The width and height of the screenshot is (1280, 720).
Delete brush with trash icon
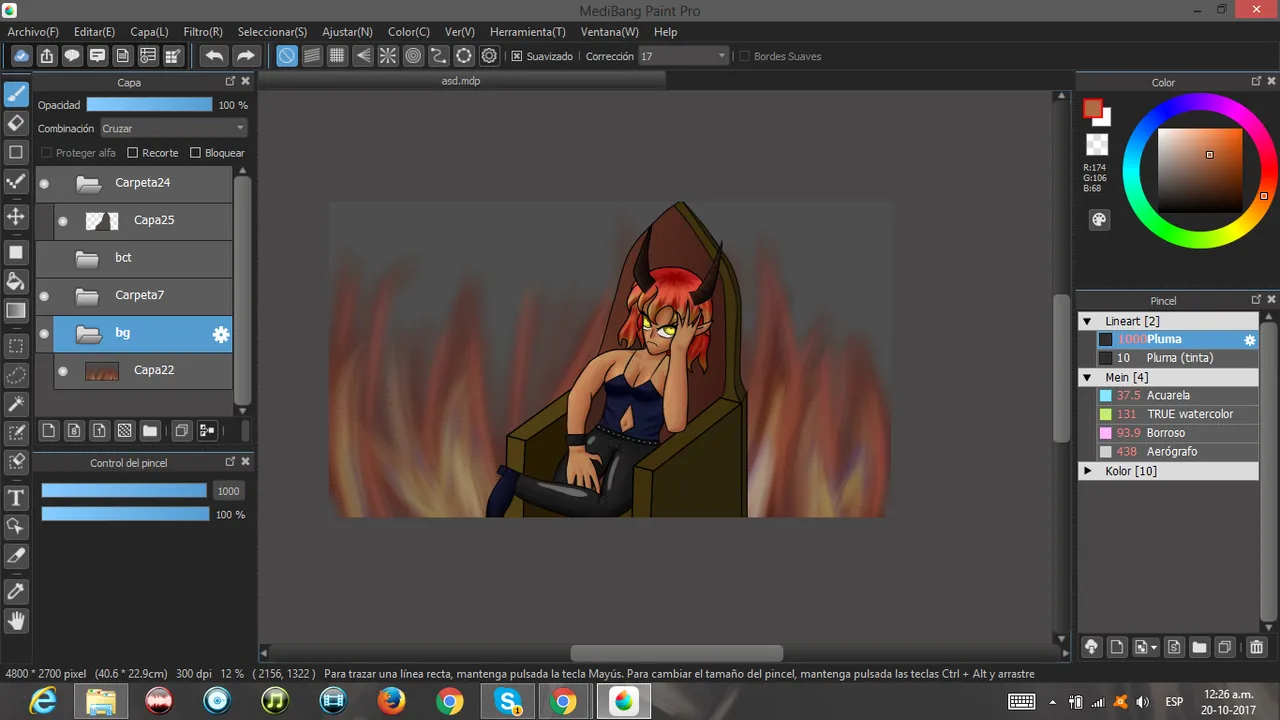click(1257, 647)
